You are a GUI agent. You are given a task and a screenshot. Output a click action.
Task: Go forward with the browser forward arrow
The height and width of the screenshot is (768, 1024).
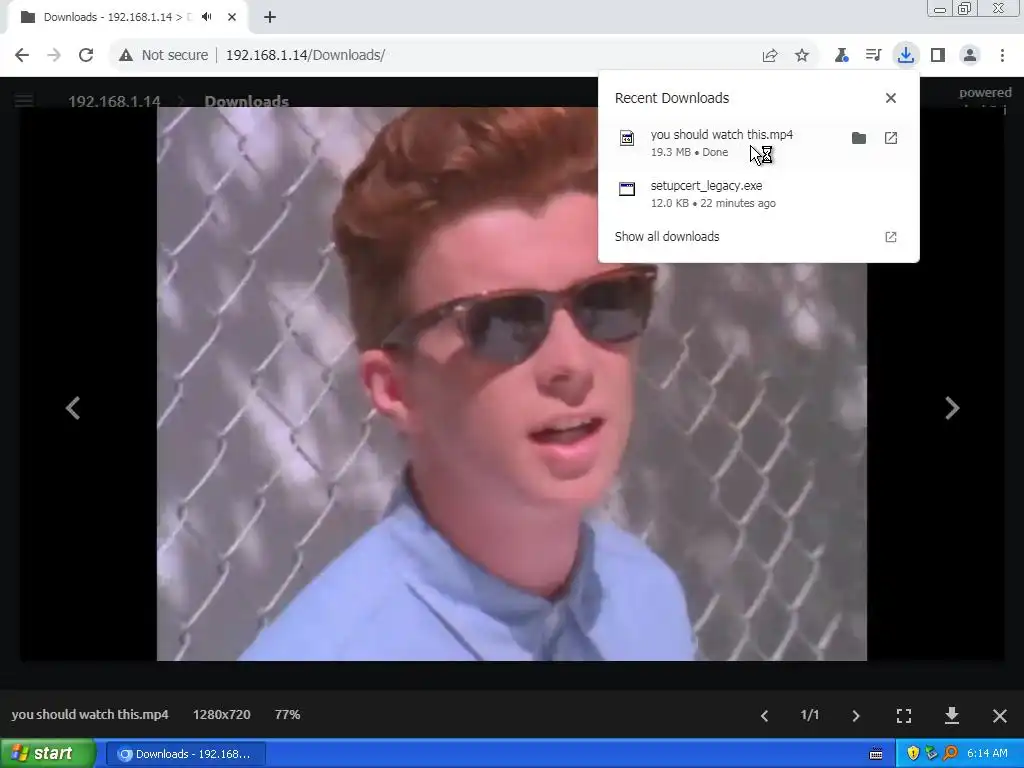54,55
